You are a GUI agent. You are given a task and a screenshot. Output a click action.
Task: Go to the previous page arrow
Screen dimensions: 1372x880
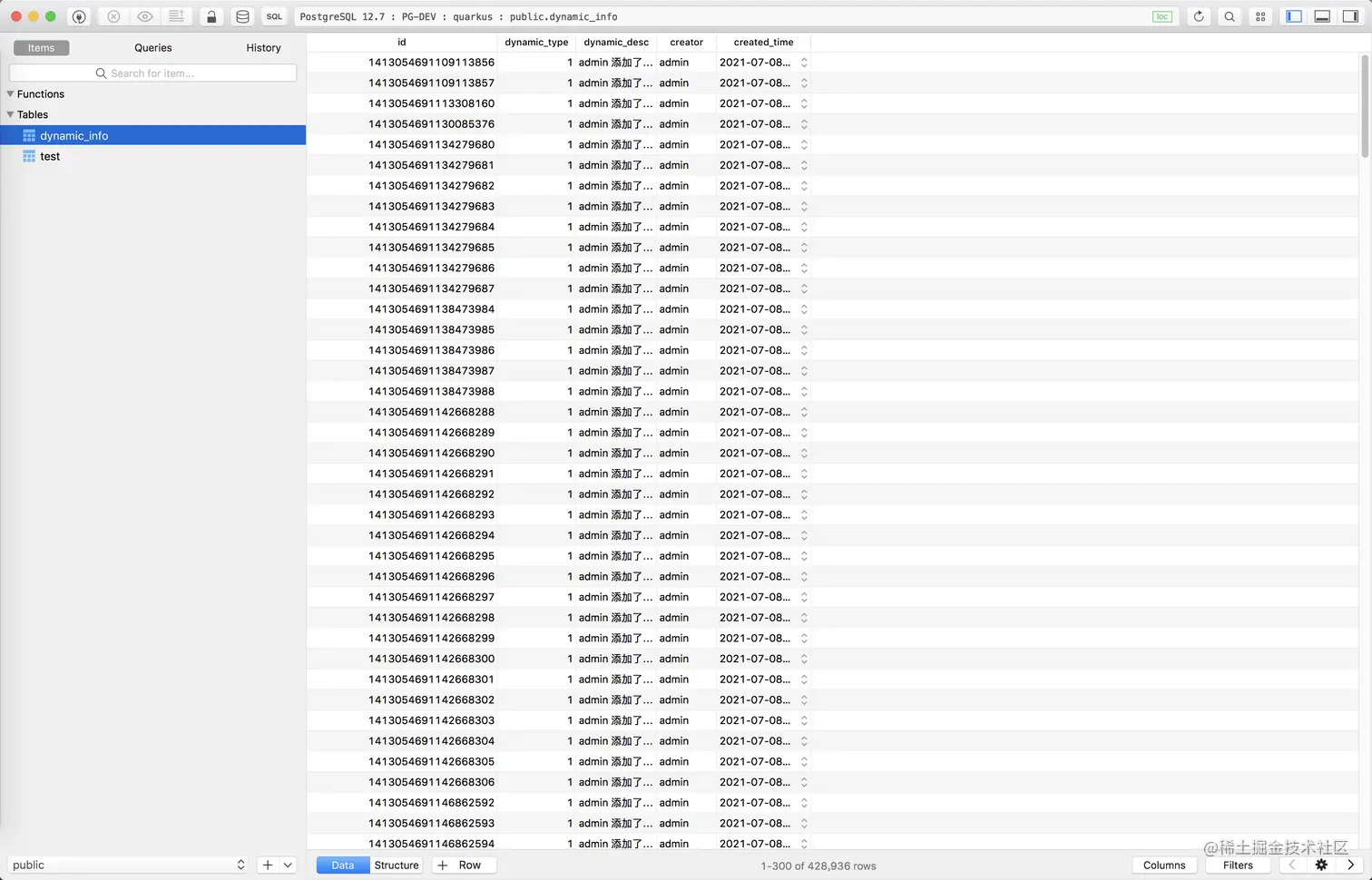tap(1292, 865)
